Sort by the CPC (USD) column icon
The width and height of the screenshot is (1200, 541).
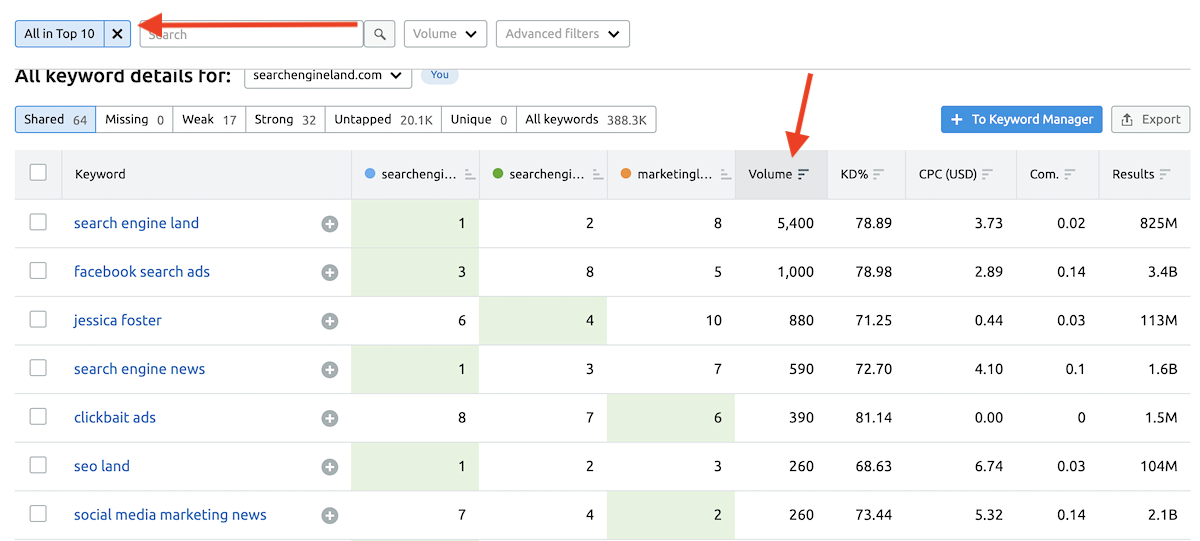[988, 174]
